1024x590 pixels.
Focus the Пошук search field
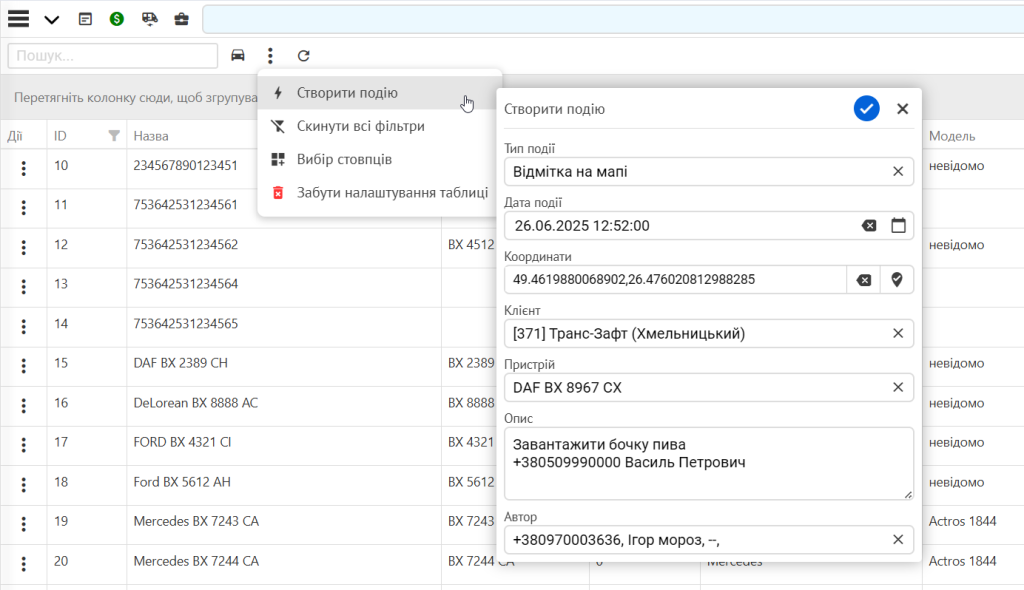point(112,56)
